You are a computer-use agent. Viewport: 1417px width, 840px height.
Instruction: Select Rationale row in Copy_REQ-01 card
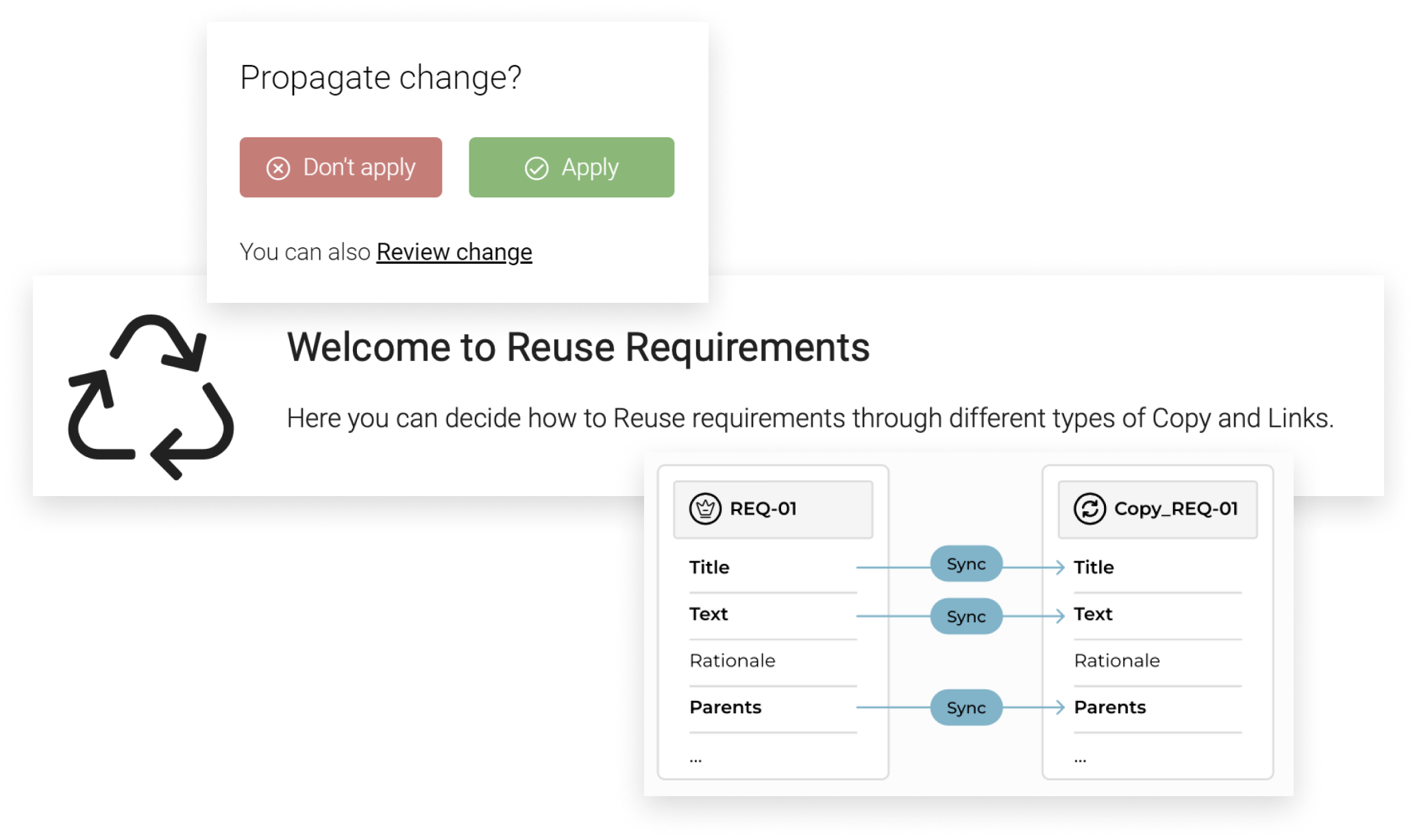[x=1157, y=661]
